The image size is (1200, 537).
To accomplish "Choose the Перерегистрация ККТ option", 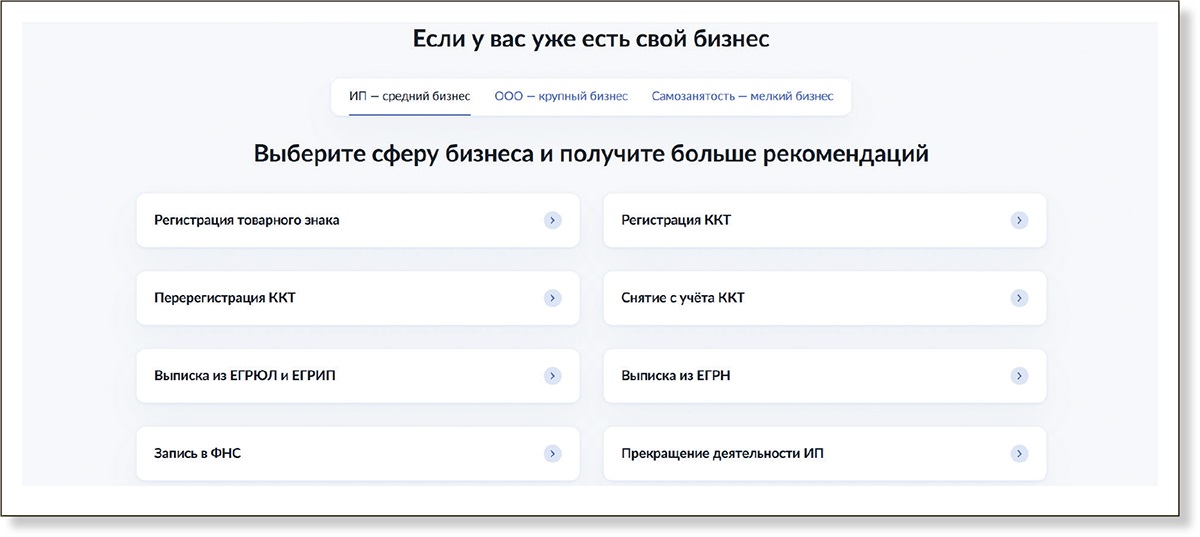I will tap(225, 298).
